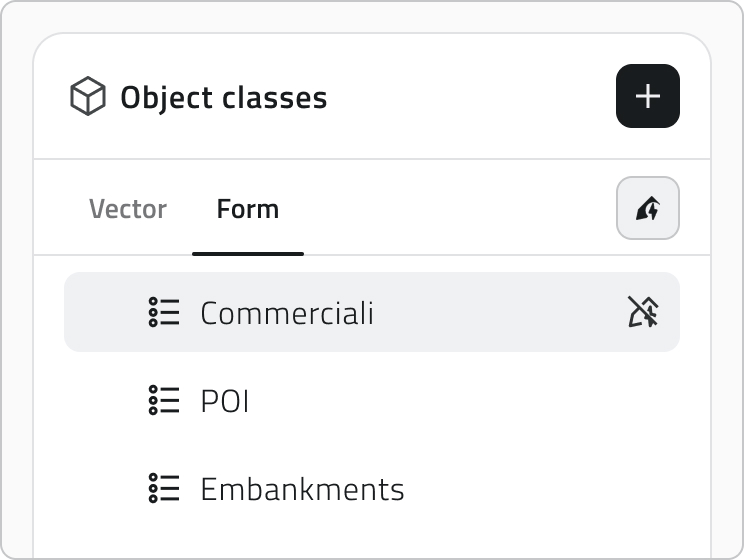Choose the Embankments form class

(x=302, y=489)
